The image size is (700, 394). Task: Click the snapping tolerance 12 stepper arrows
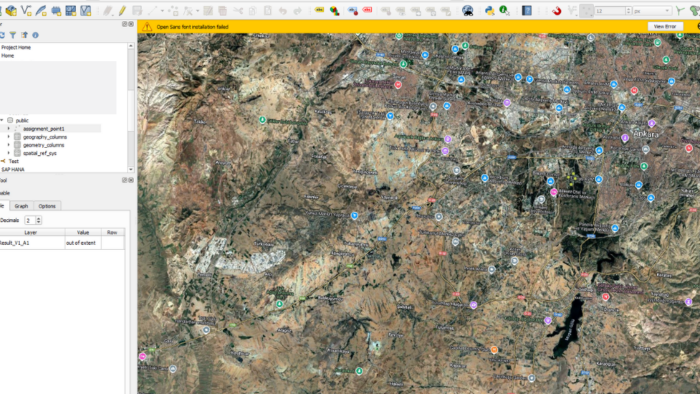point(629,10)
